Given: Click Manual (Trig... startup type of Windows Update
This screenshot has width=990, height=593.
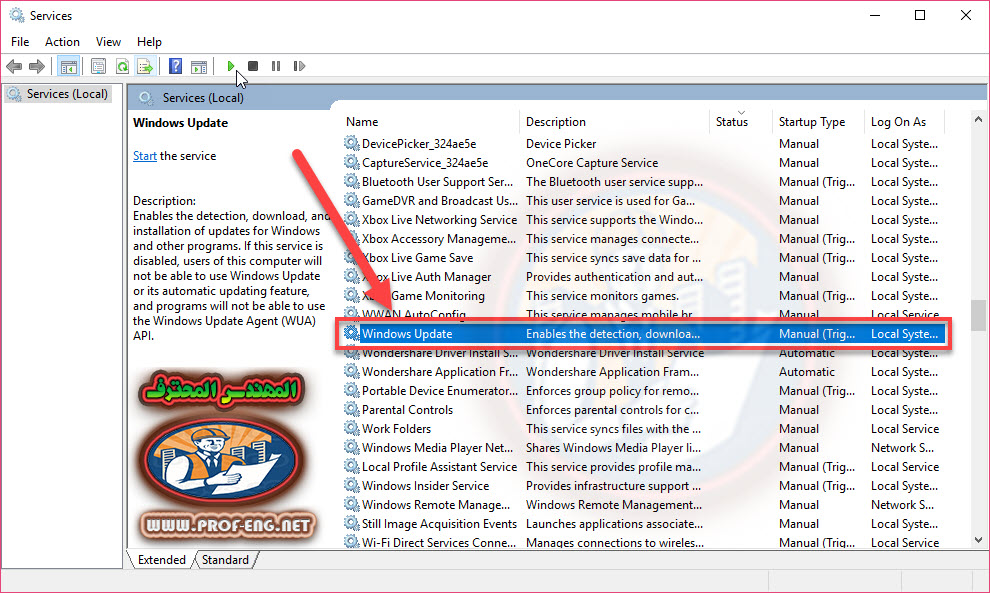Looking at the screenshot, I should pyautogui.click(x=817, y=333).
